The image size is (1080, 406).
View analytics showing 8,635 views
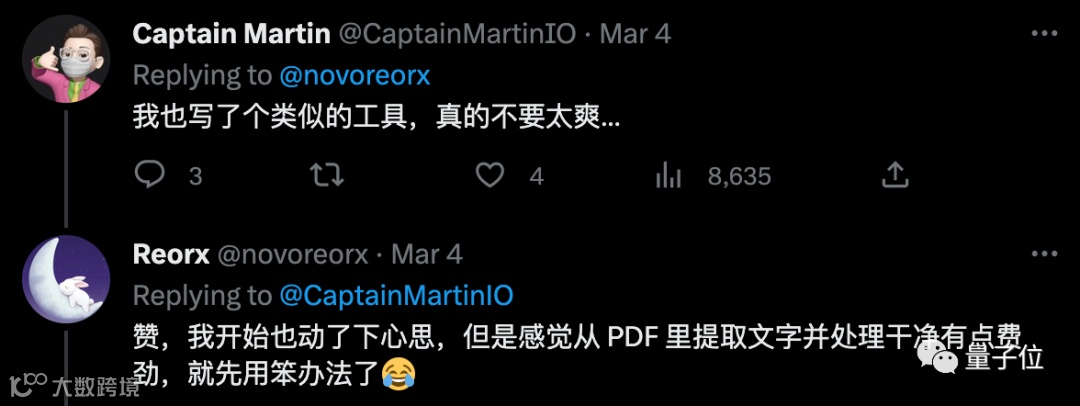tap(713, 176)
